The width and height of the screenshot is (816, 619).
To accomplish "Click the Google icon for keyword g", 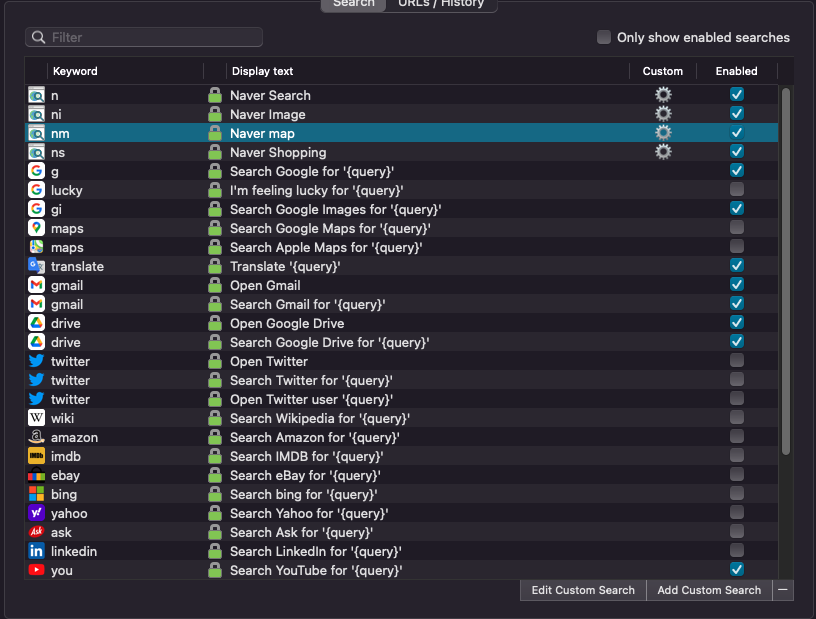I will click(x=36, y=171).
